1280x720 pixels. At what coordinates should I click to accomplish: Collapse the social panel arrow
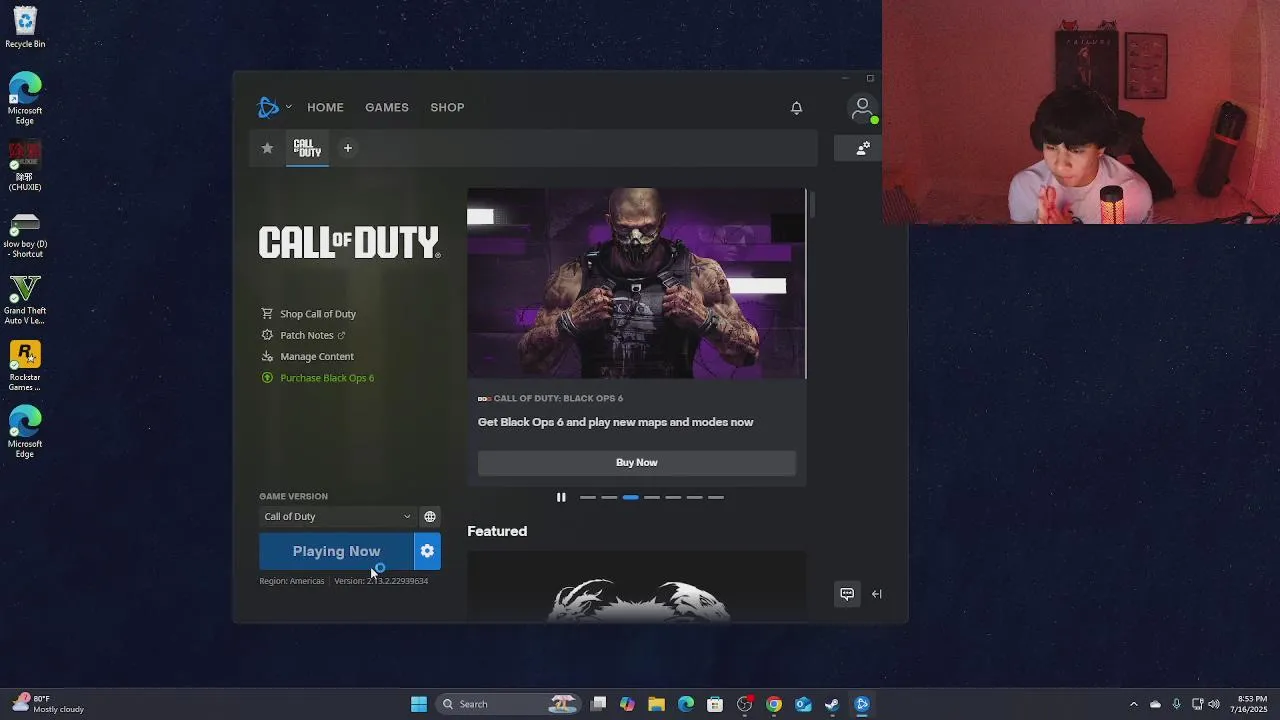pyautogui.click(x=877, y=594)
